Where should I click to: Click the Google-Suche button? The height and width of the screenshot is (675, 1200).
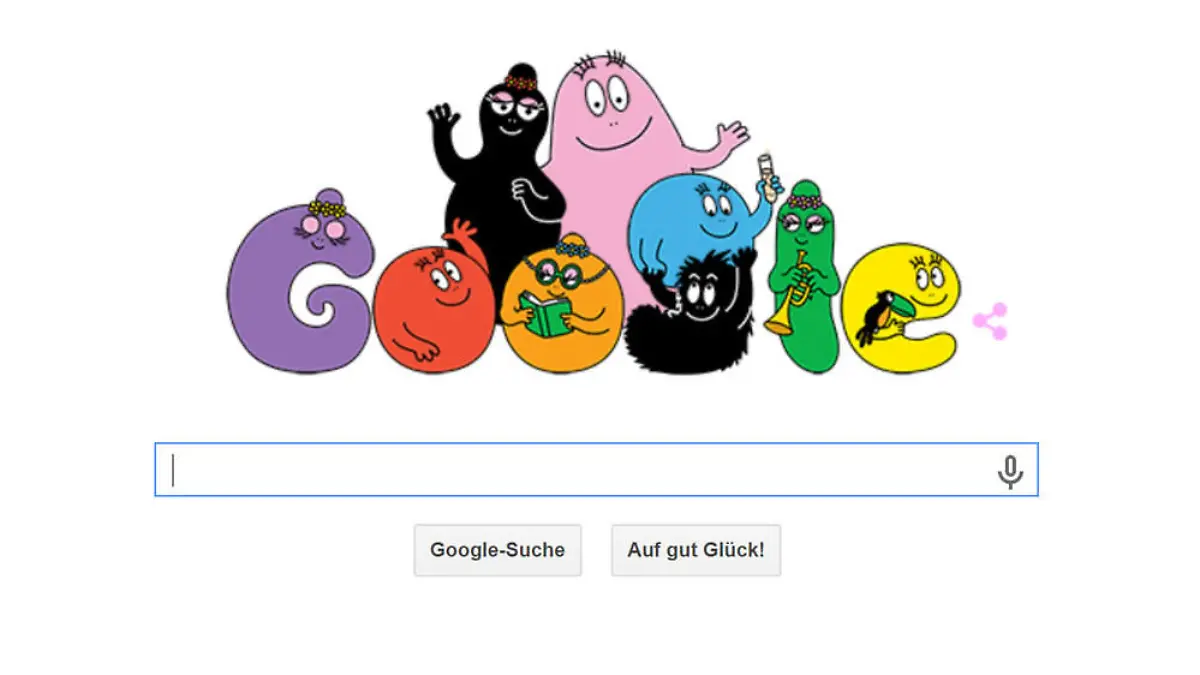497,550
